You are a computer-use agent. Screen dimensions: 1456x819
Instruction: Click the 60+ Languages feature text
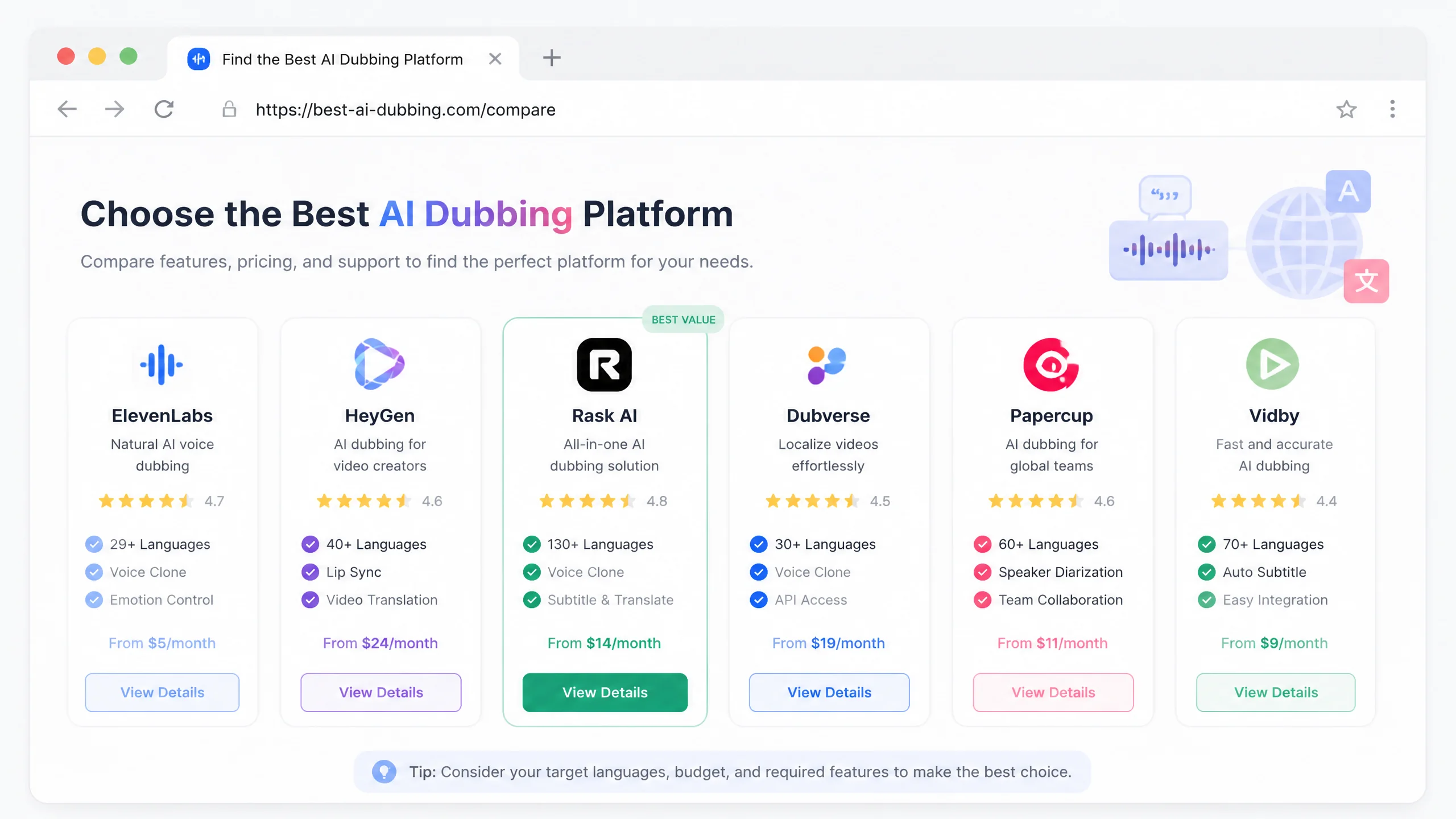tap(1049, 544)
